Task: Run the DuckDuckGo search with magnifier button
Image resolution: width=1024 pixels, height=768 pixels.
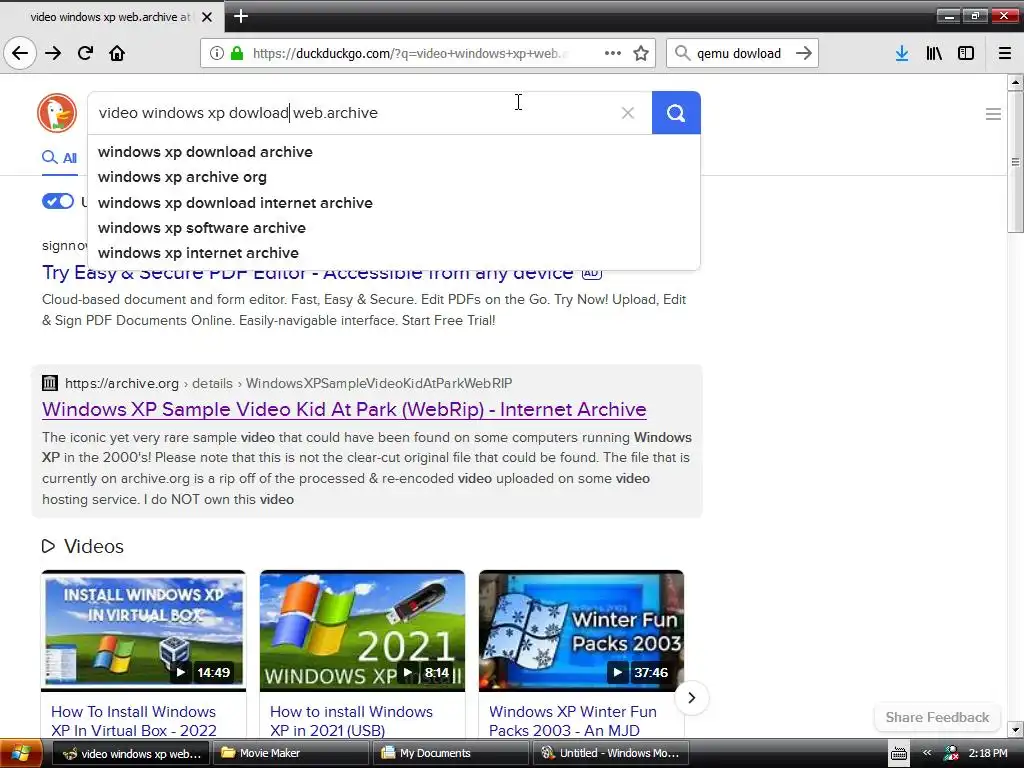Action: (x=676, y=113)
